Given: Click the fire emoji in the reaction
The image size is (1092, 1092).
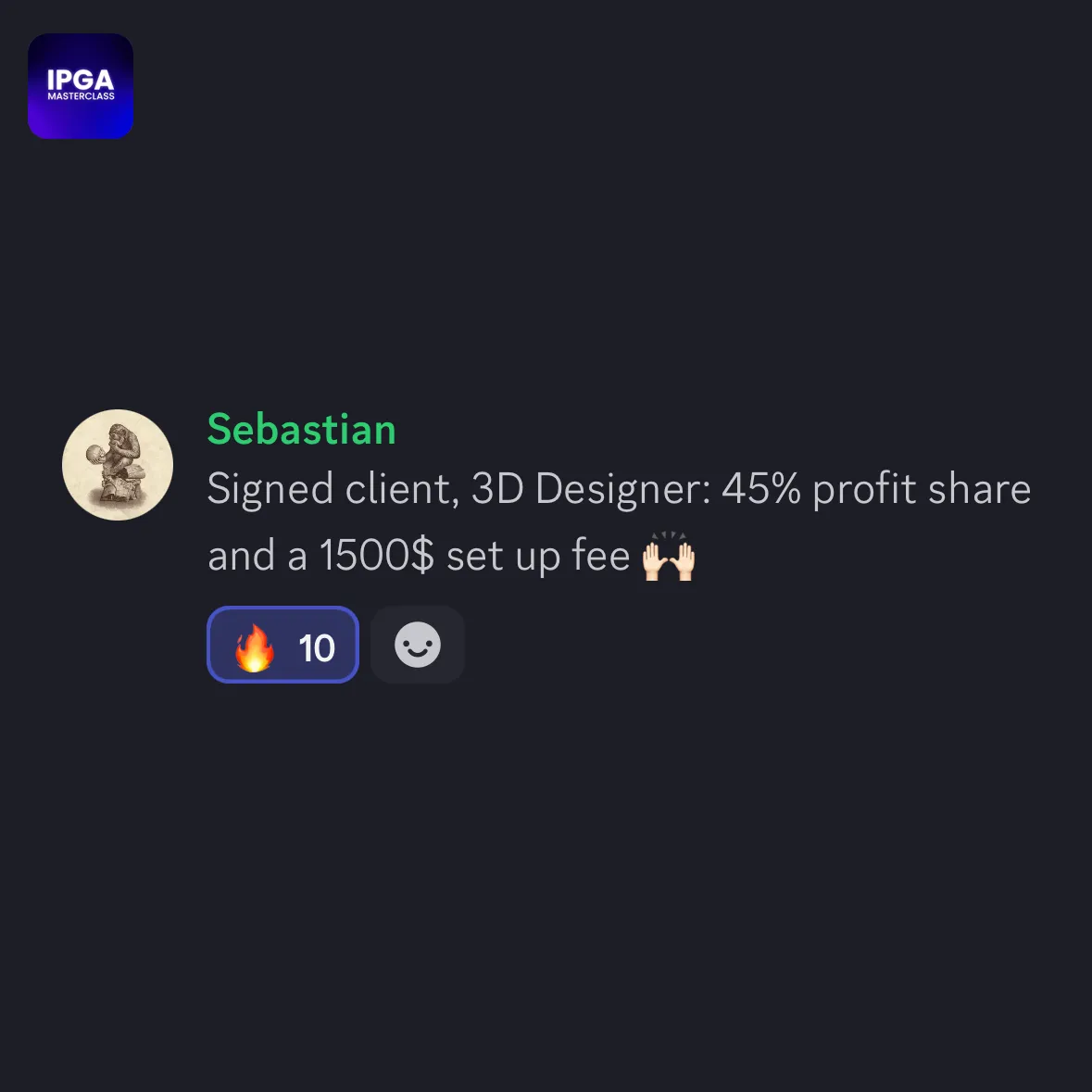Looking at the screenshot, I should click(254, 647).
